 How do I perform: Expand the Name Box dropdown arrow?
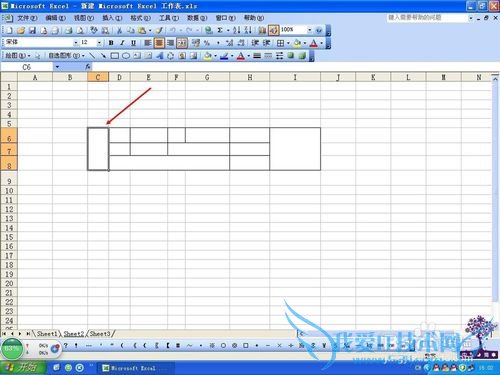click(x=57, y=67)
